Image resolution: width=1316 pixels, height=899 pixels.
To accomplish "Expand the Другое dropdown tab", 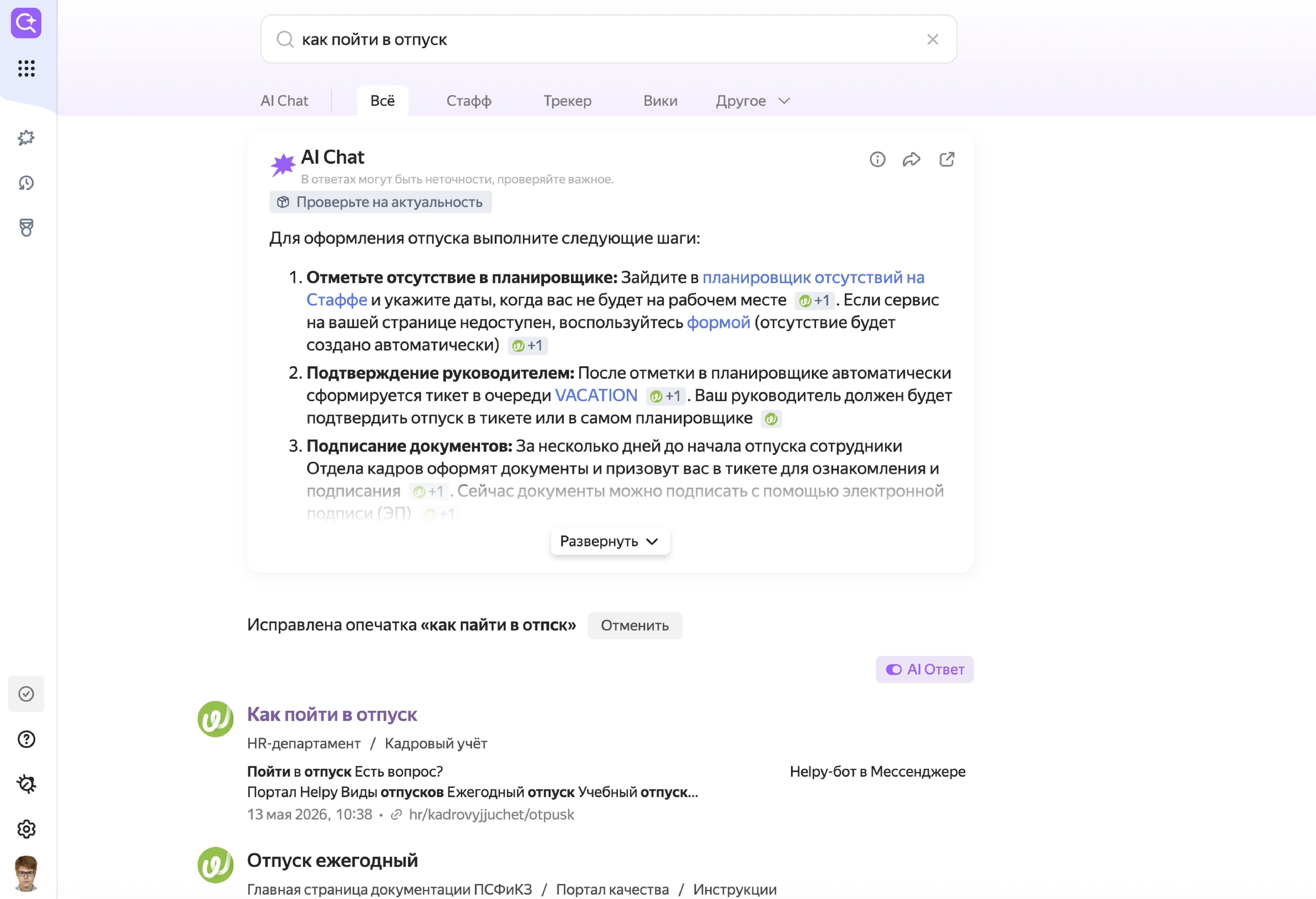I will coord(753,101).
